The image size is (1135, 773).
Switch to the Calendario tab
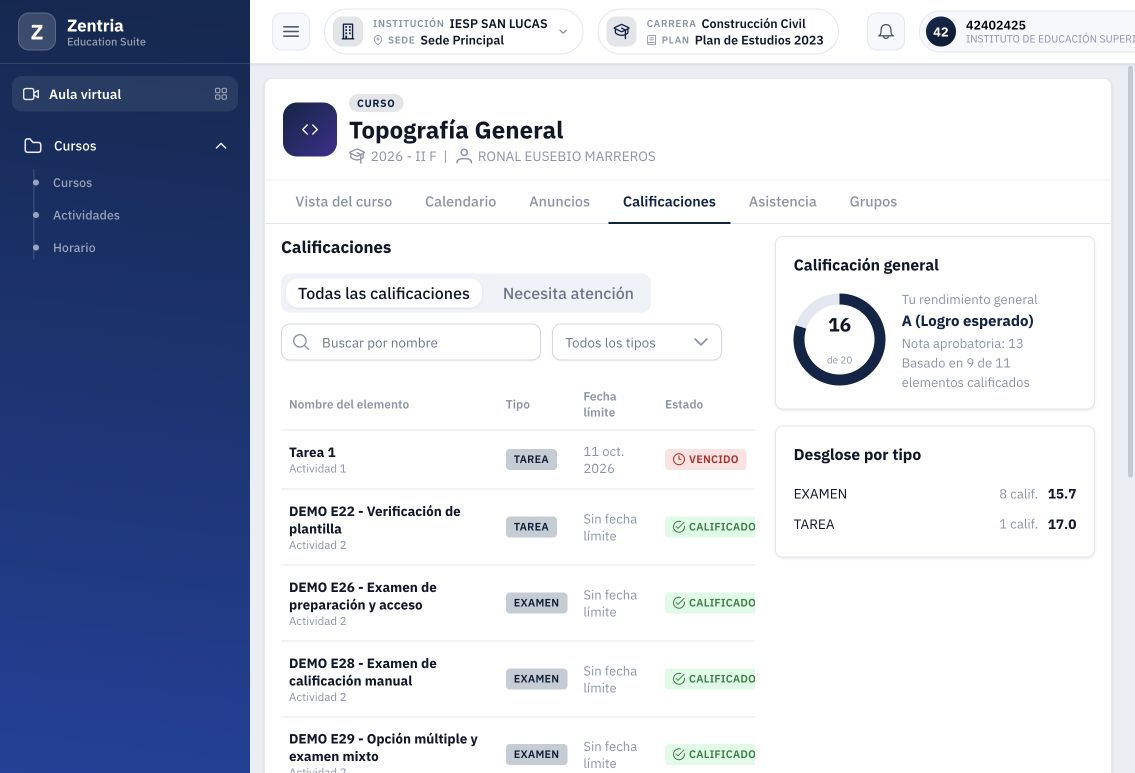460,202
